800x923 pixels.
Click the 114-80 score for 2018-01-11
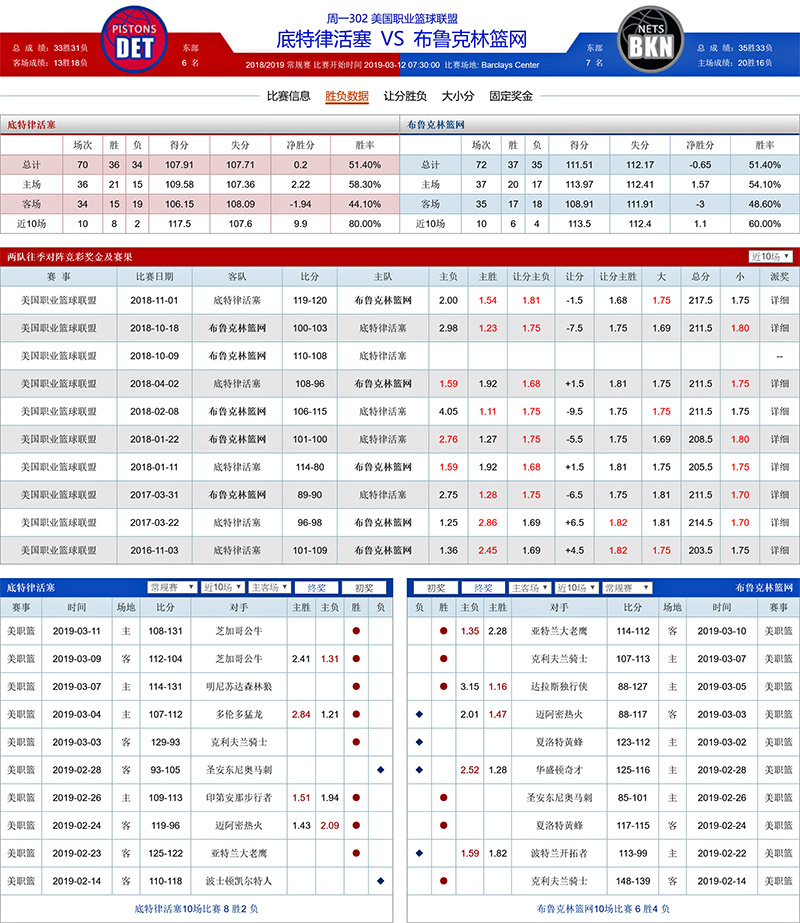pyautogui.click(x=310, y=467)
